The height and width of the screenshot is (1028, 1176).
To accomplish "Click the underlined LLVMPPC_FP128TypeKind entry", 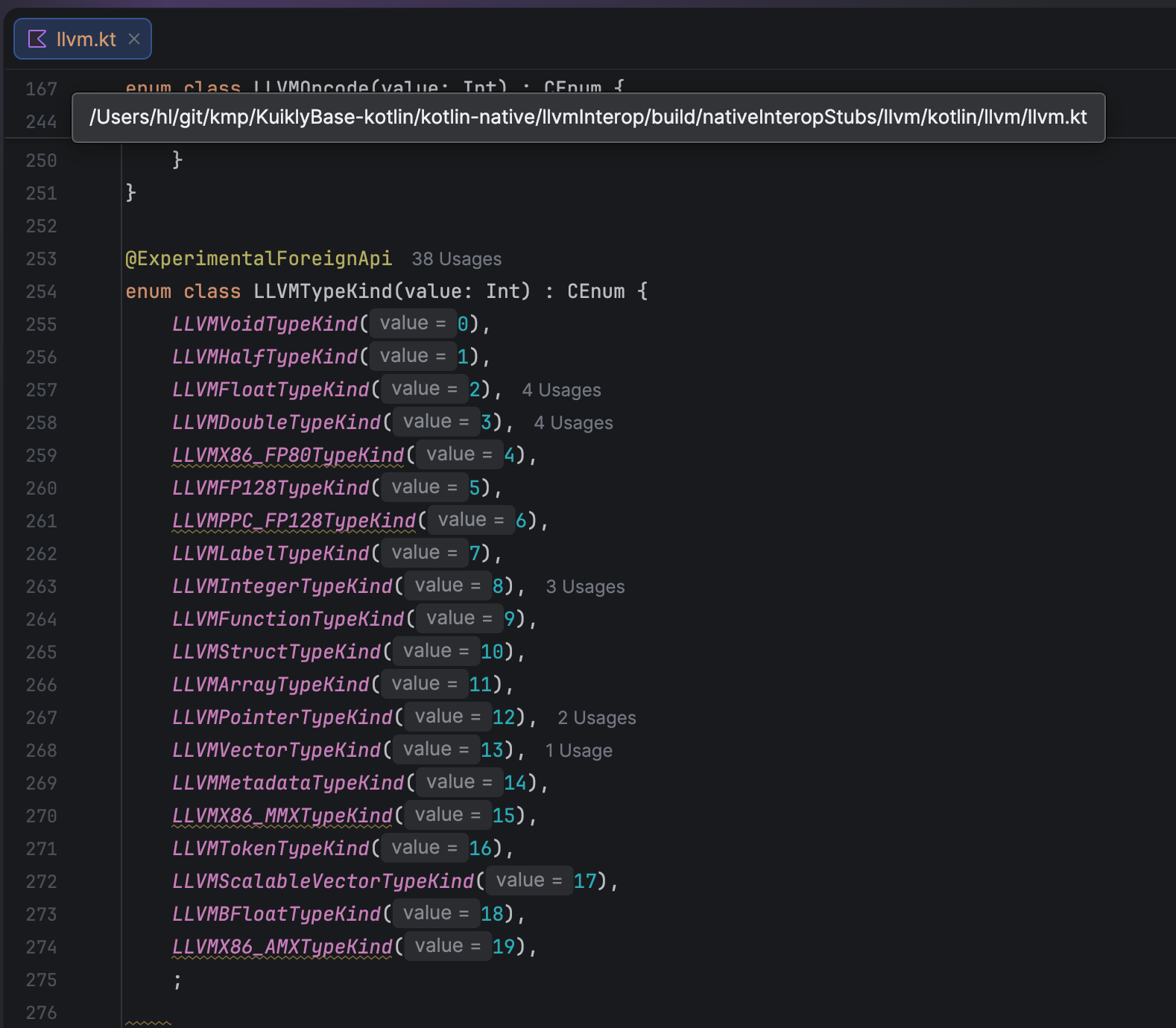I will click(x=294, y=521).
